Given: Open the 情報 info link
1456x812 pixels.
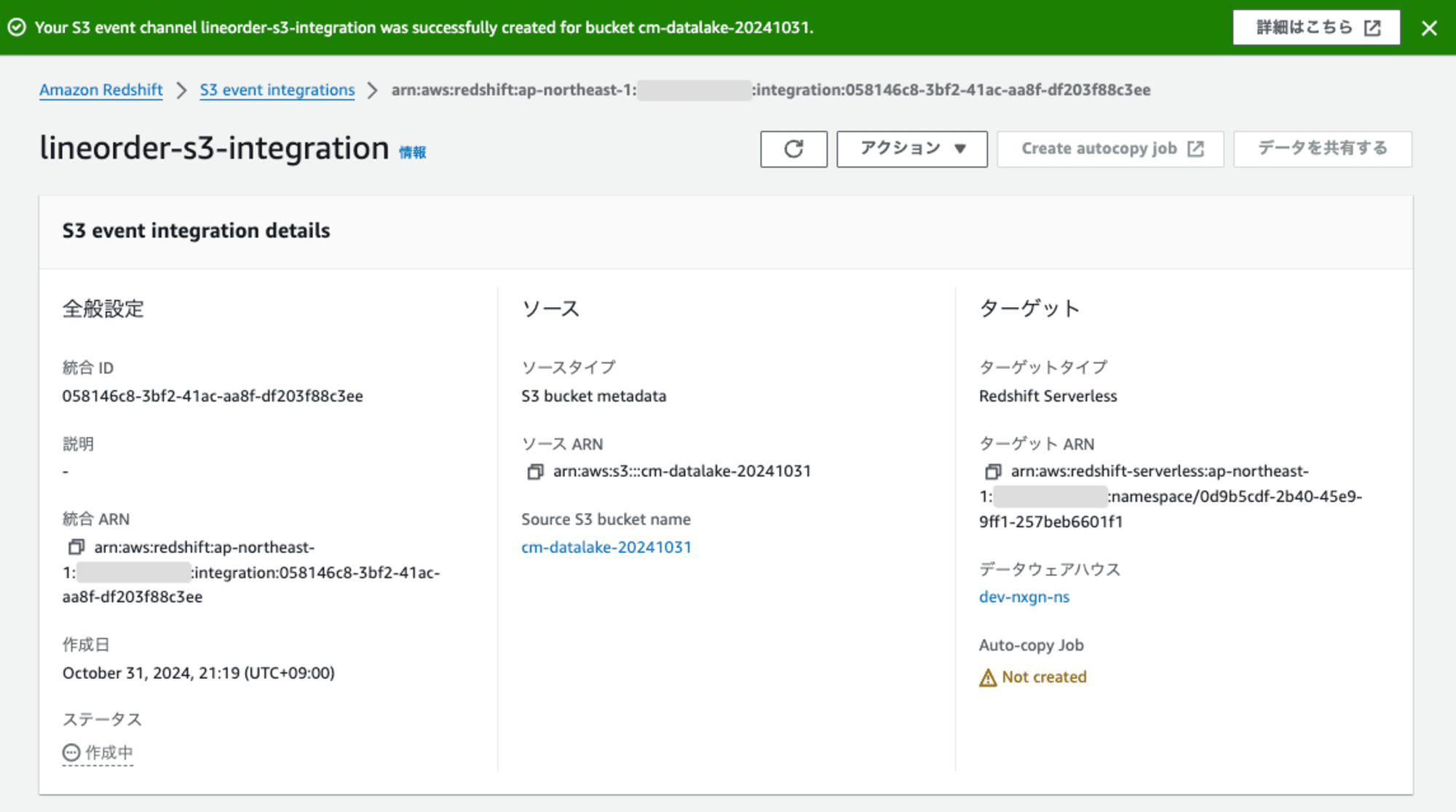Looking at the screenshot, I should pos(412,152).
